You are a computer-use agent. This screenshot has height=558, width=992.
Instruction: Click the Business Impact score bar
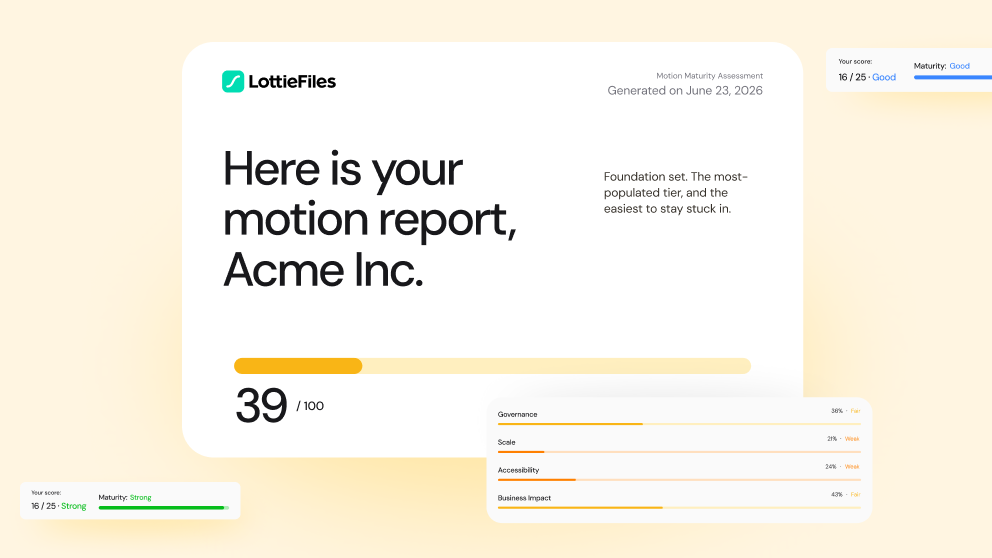tap(679, 507)
